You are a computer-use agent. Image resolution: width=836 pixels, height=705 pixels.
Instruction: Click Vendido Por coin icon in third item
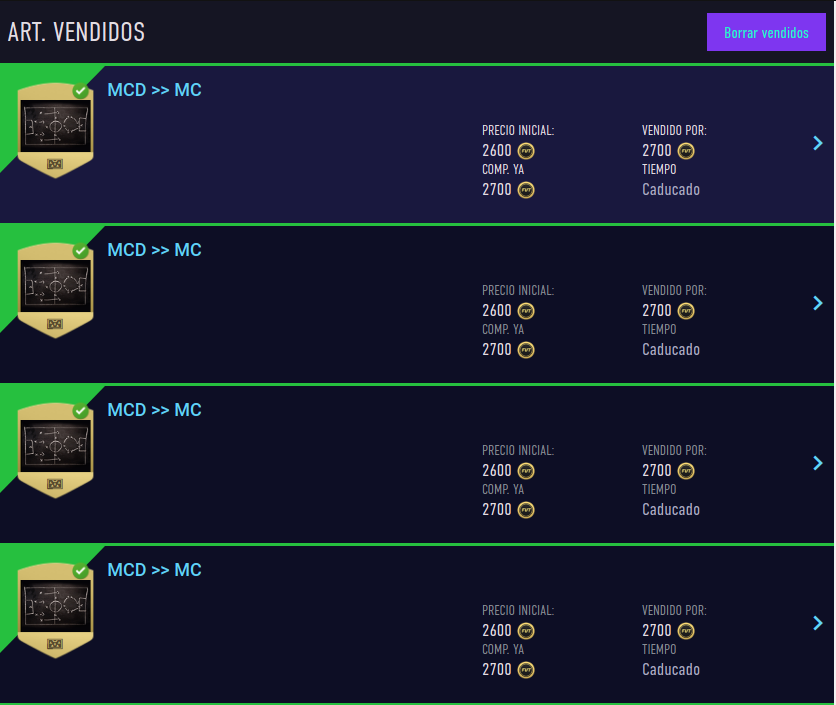686,471
